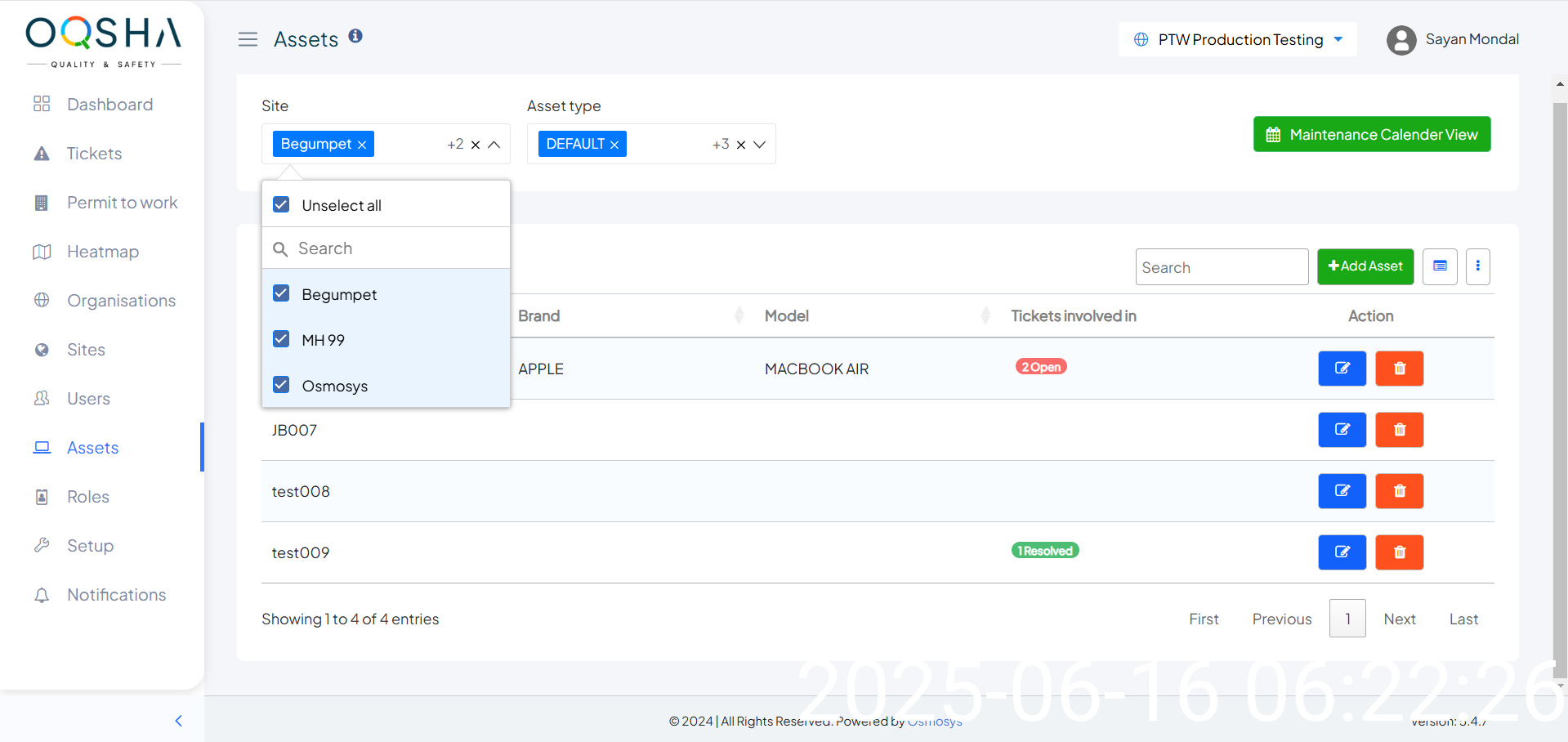Click the Assets info icon
The image size is (1568, 742).
coord(355,36)
